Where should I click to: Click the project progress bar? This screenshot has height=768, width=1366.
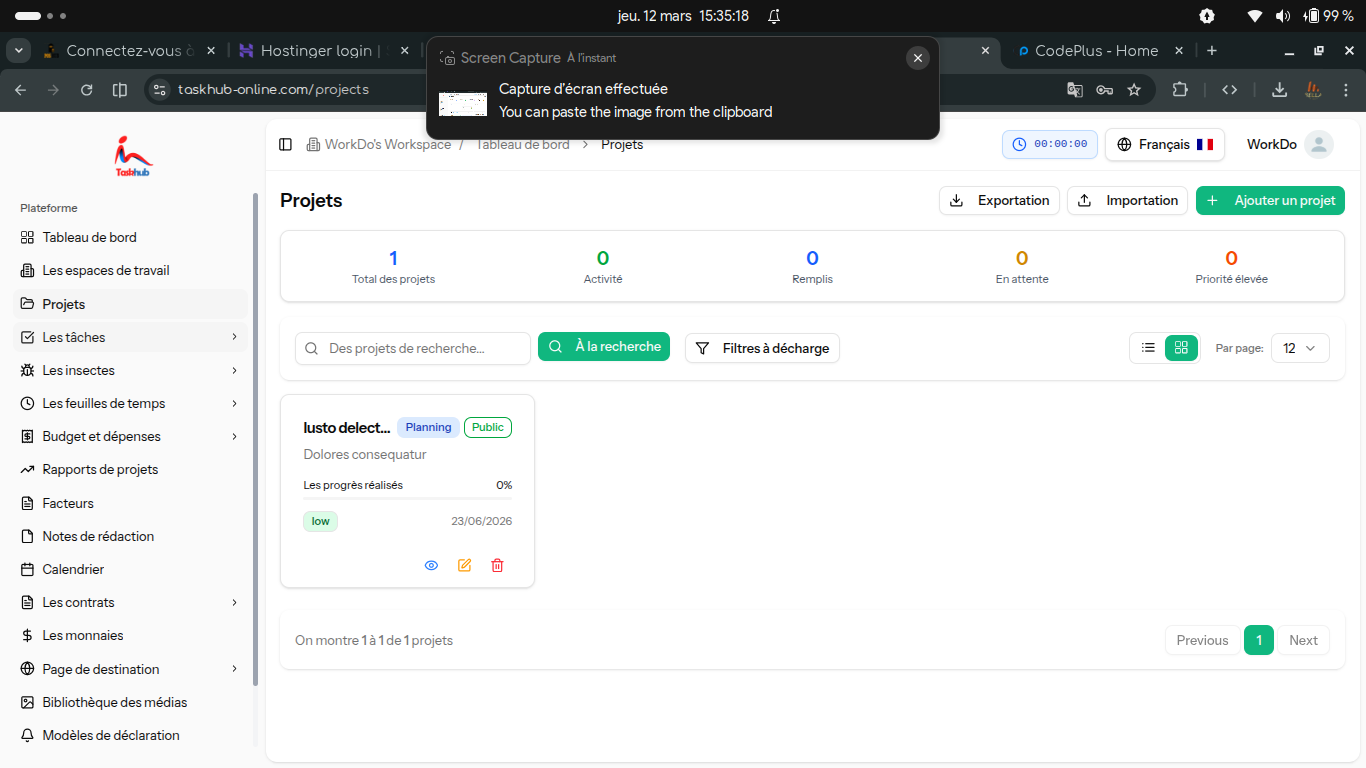tap(407, 498)
